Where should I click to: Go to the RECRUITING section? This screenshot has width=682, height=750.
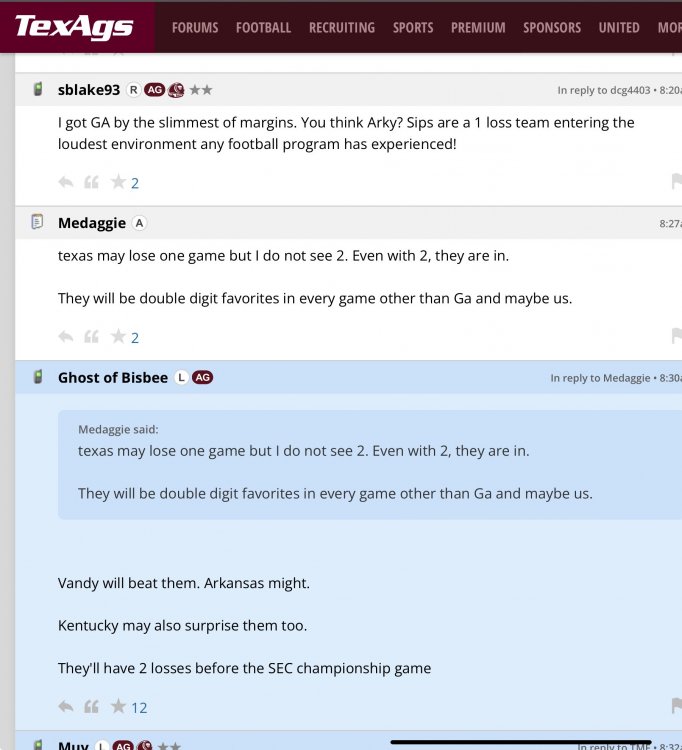tap(342, 27)
